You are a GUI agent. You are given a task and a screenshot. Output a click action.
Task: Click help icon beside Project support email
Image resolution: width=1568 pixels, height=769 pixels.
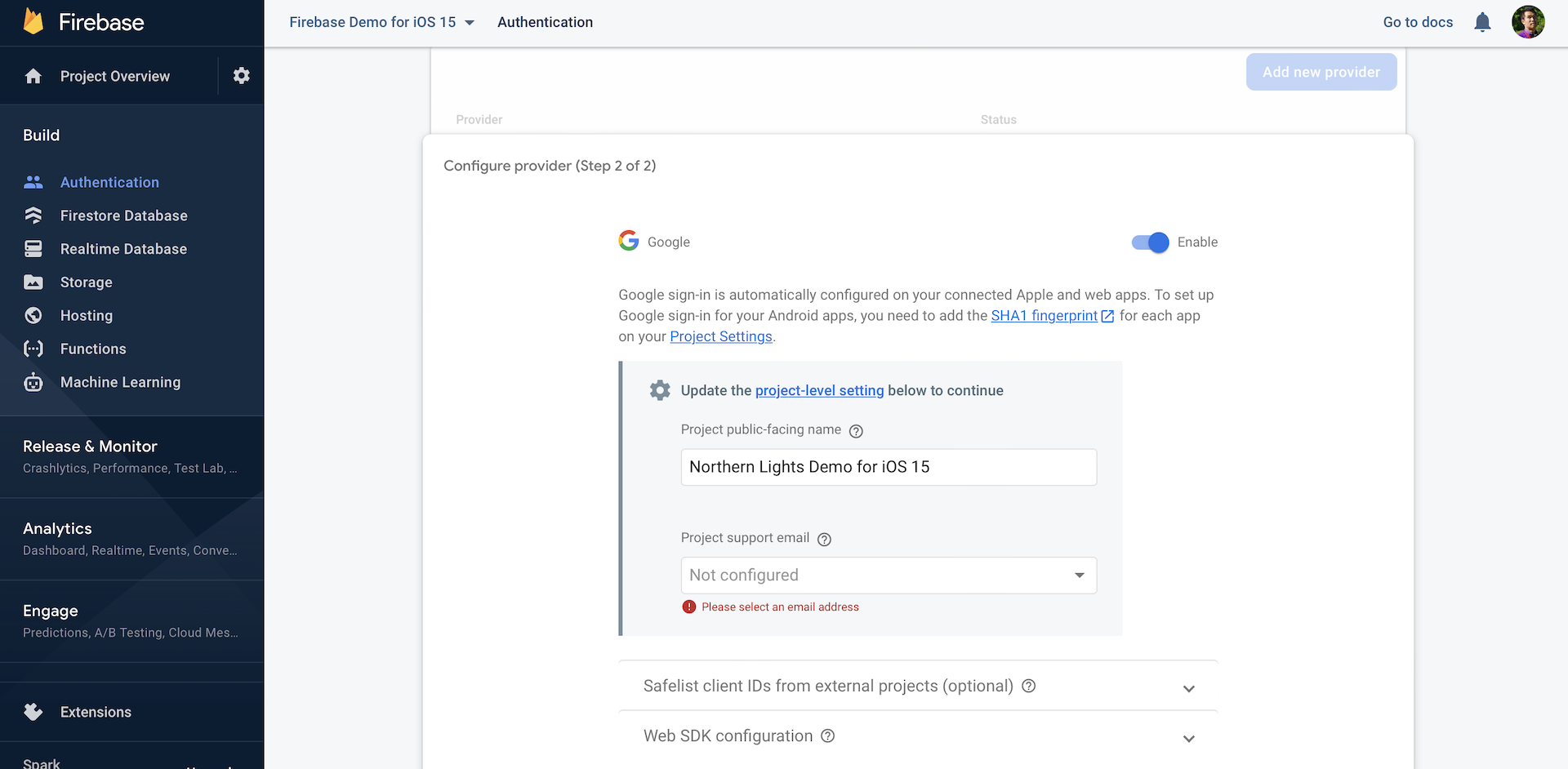click(x=824, y=539)
